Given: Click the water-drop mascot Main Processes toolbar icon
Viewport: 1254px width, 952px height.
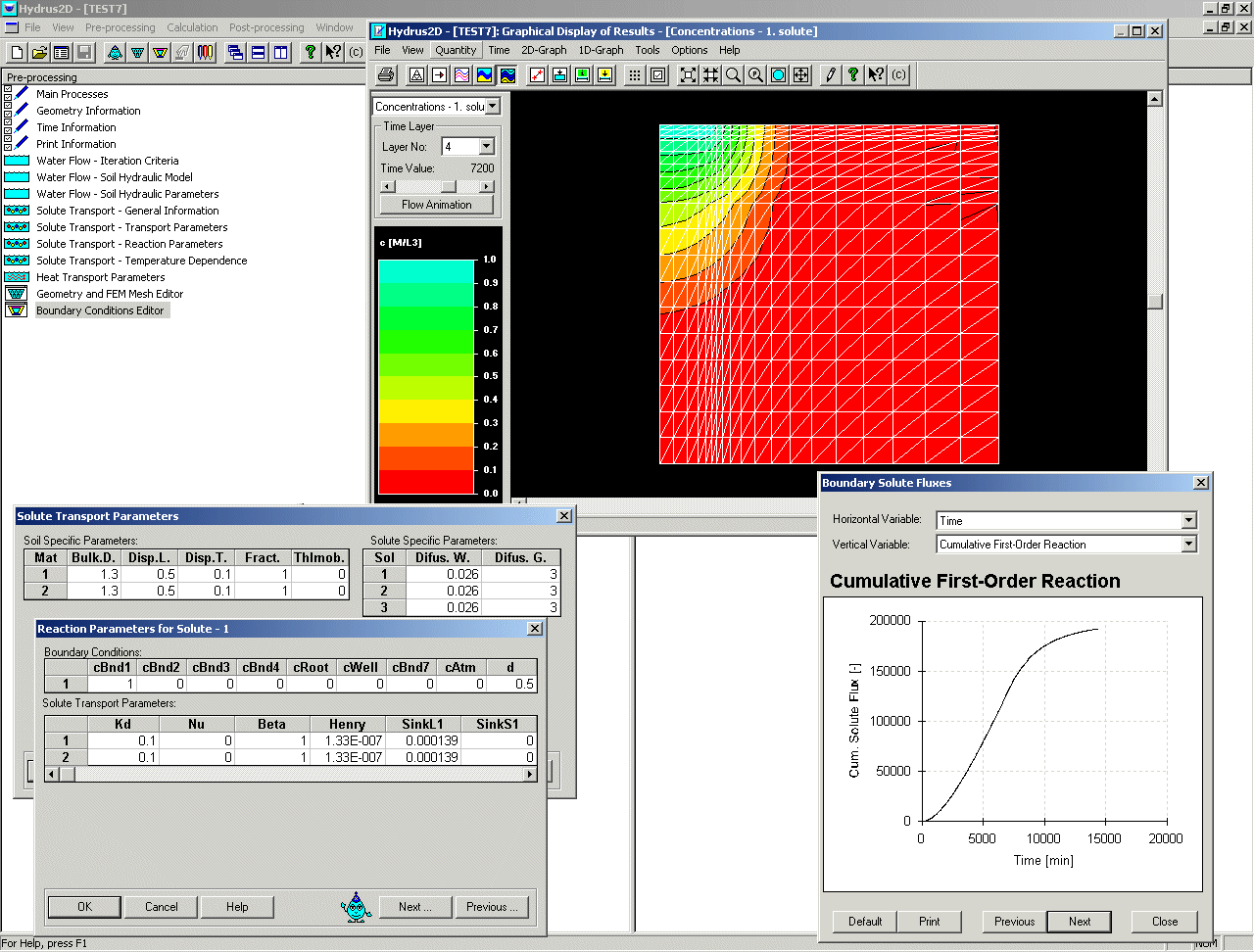Looking at the screenshot, I should coord(115,52).
